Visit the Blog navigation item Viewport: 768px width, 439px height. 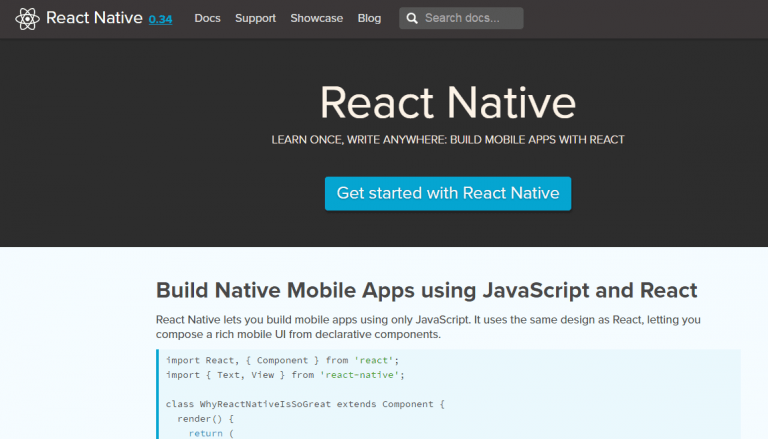pos(369,18)
